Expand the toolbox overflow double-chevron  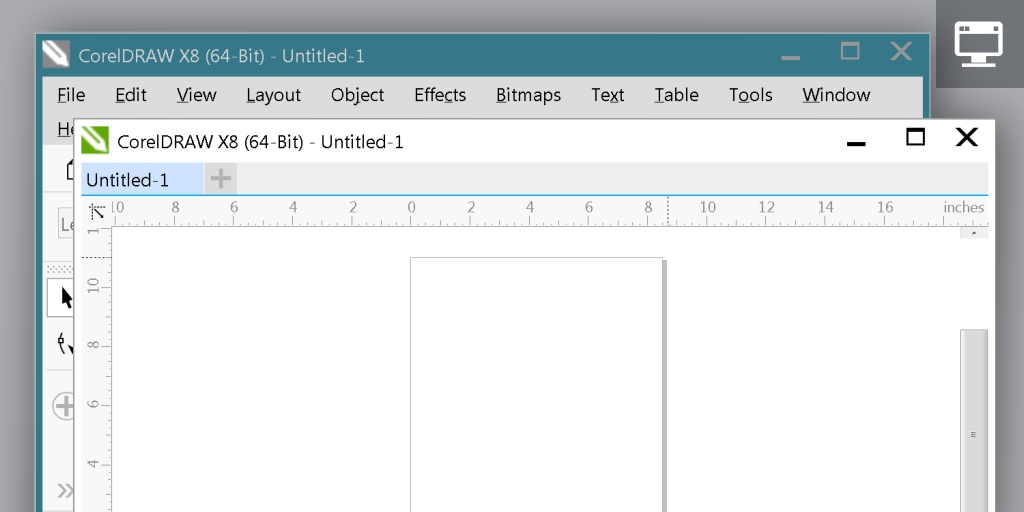(x=64, y=490)
